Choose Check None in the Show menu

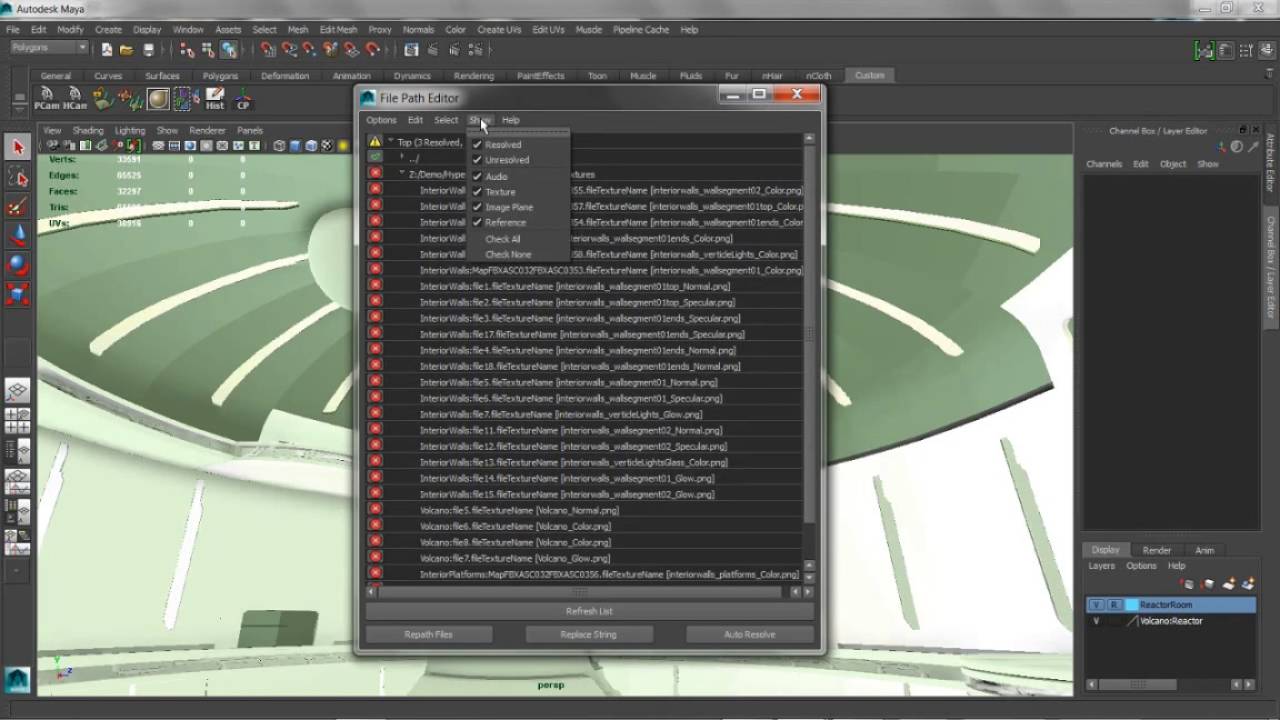click(508, 255)
